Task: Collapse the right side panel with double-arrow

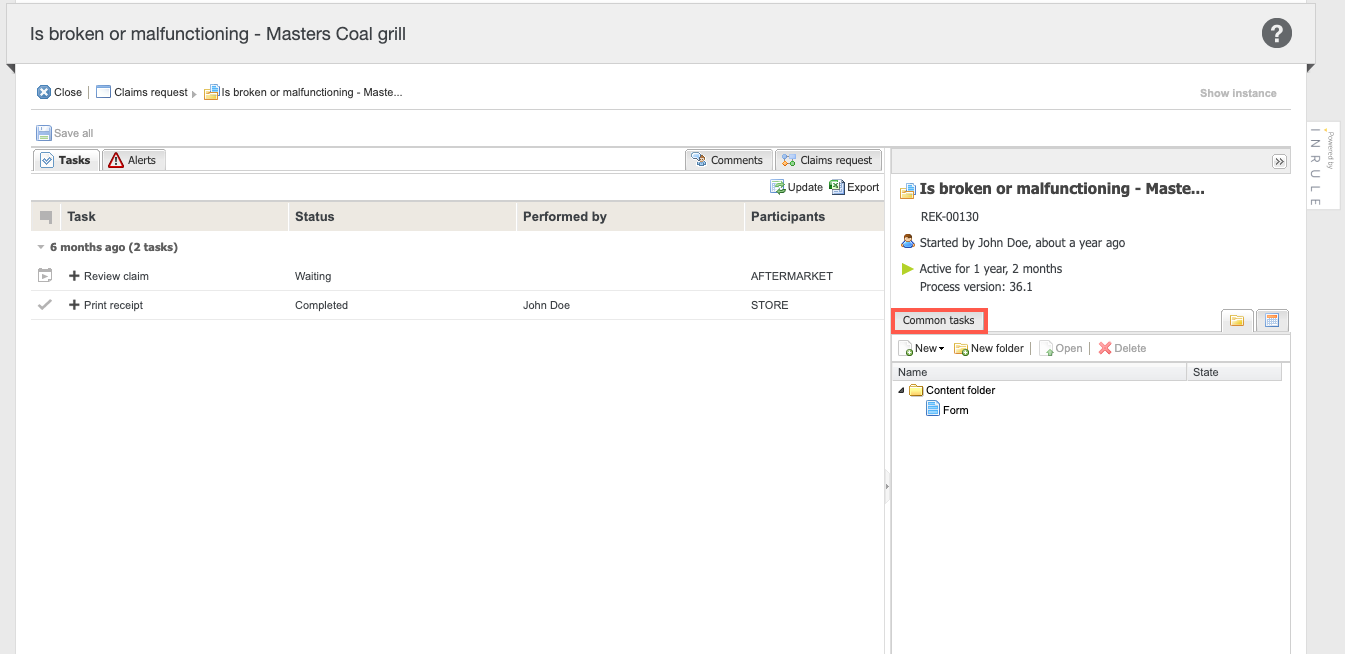Action: point(1278,161)
